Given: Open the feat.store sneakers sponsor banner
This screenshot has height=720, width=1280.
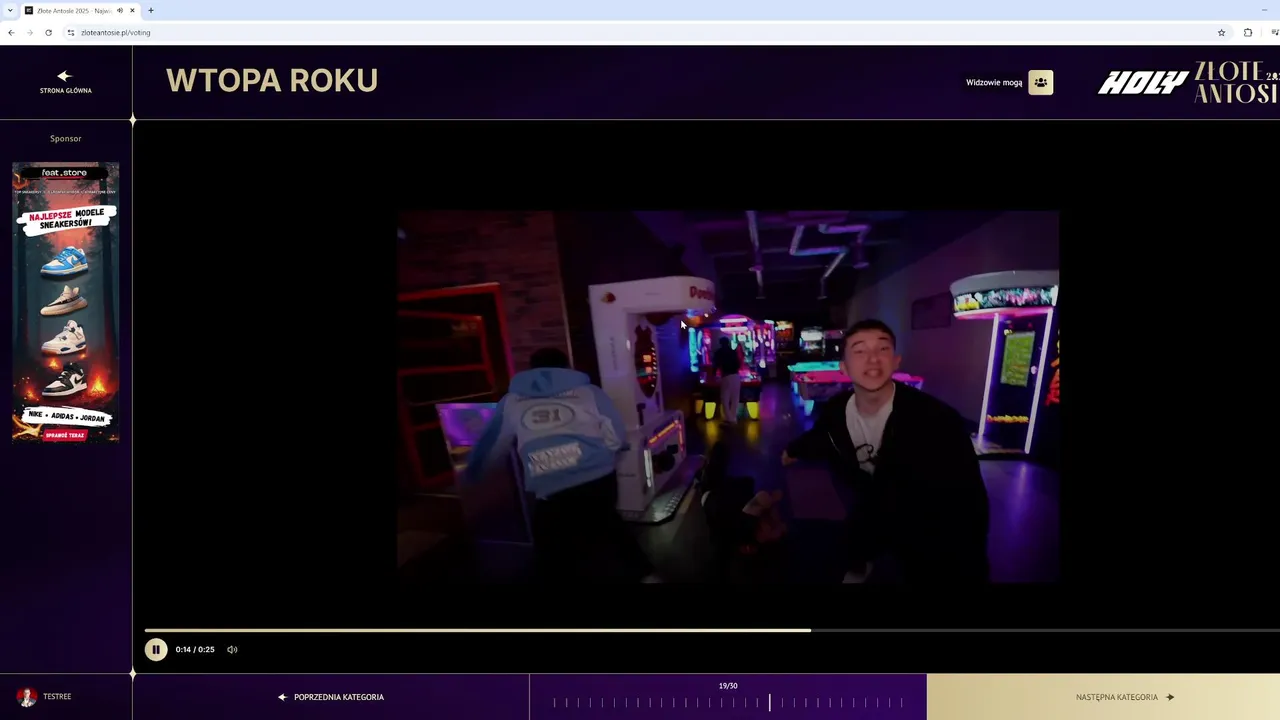Looking at the screenshot, I should coord(66,302).
